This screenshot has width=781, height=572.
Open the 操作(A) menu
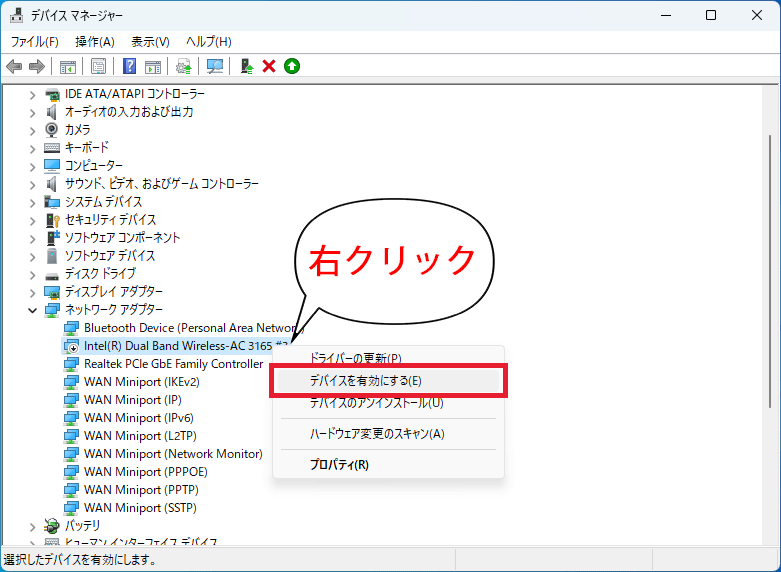point(95,41)
